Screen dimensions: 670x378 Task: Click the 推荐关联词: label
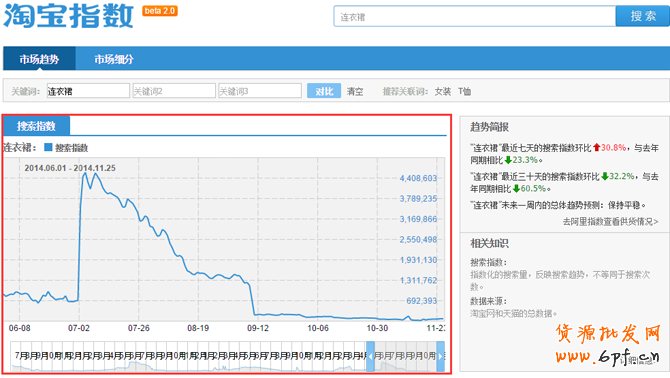(x=405, y=91)
